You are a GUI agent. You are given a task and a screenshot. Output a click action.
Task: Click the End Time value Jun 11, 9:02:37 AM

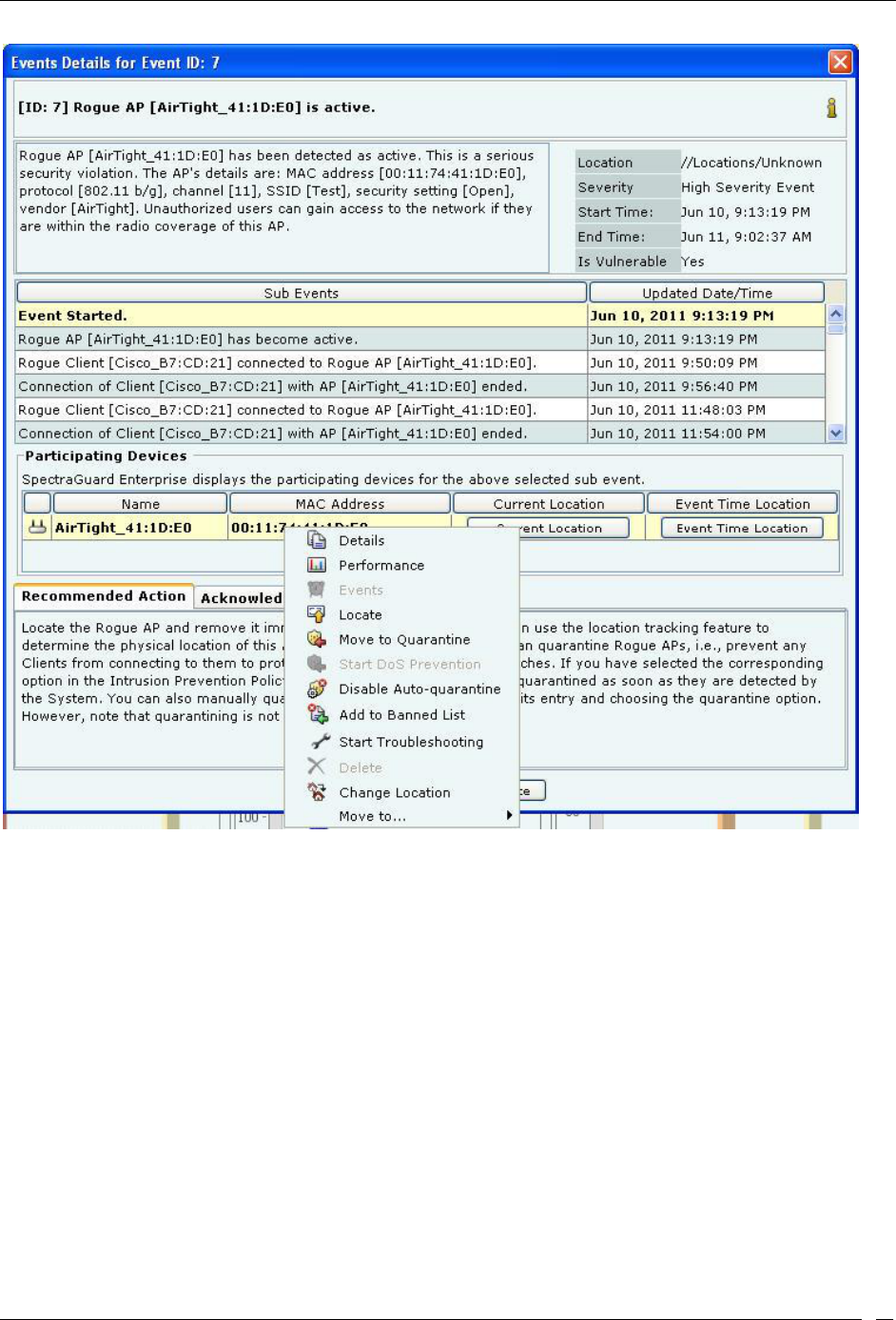(x=746, y=237)
